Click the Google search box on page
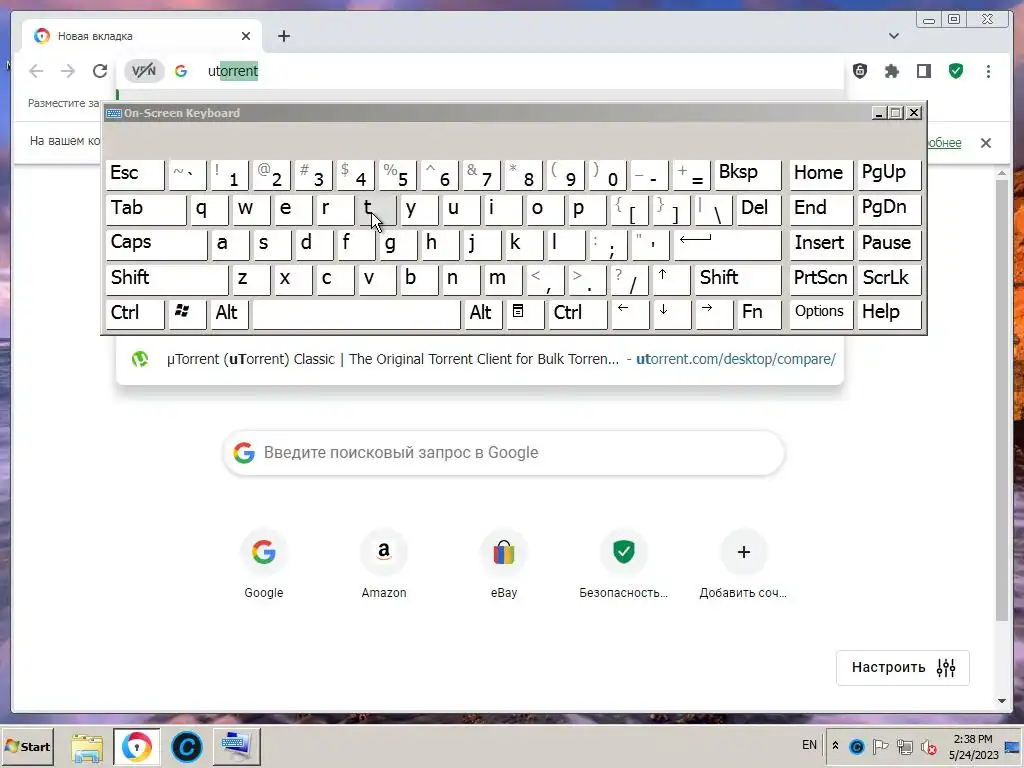The width and height of the screenshot is (1024, 768). click(x=504, y=453)
